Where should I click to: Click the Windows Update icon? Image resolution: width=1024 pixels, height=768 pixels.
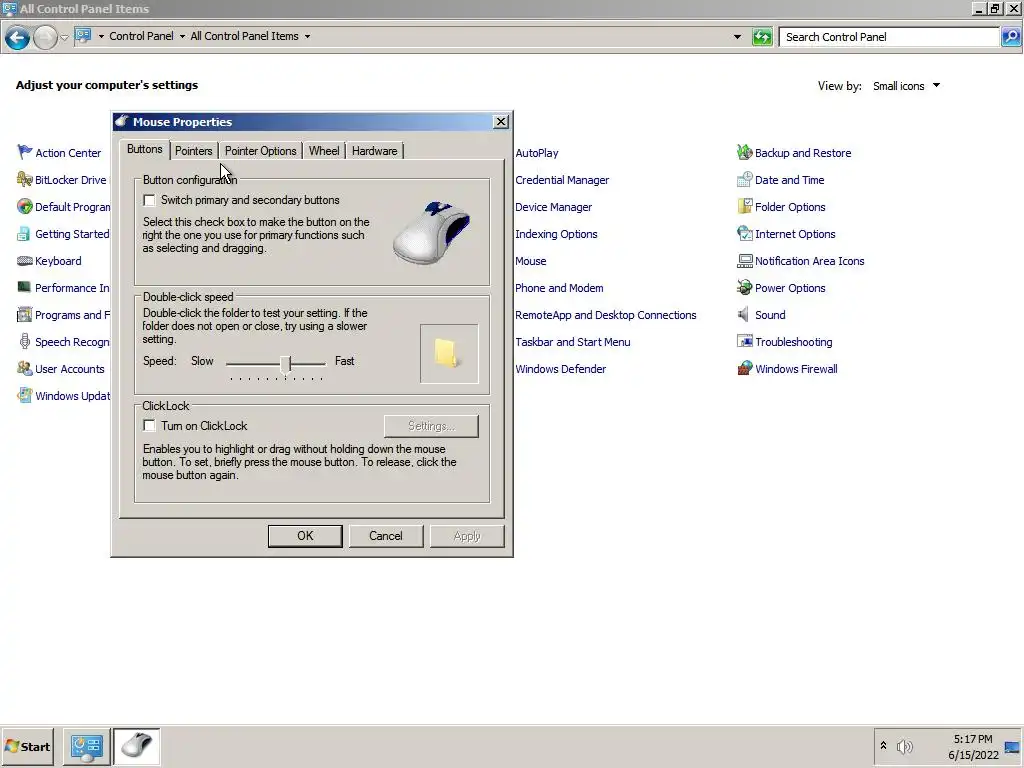(x=24, y=396)
